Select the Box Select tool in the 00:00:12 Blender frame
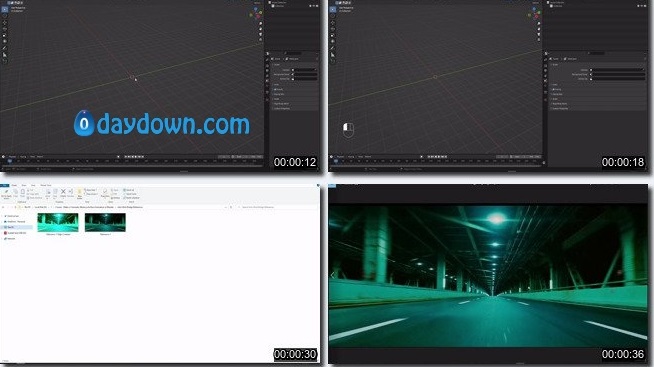This screenshot has width=654, height=367. pyautogui.click(x=5, y=9)
